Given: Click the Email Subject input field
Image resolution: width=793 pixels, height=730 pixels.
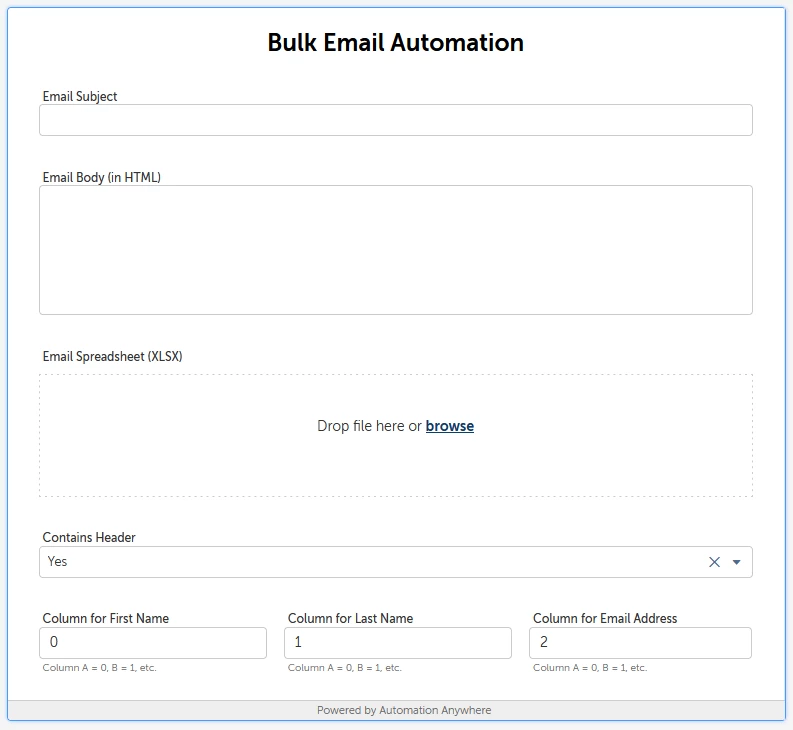Looking at the screenshot, I should pyautogui.click(x=395, y=120).
